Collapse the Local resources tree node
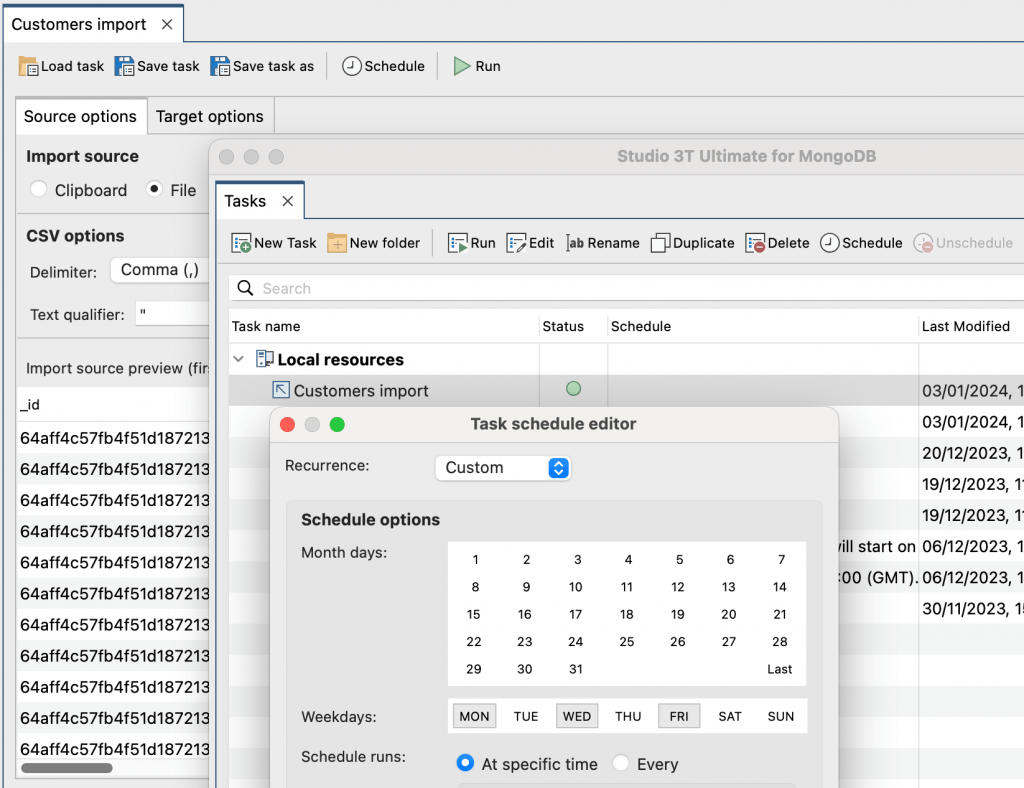Screen dimensions: 1024x788 click(238, 359)
